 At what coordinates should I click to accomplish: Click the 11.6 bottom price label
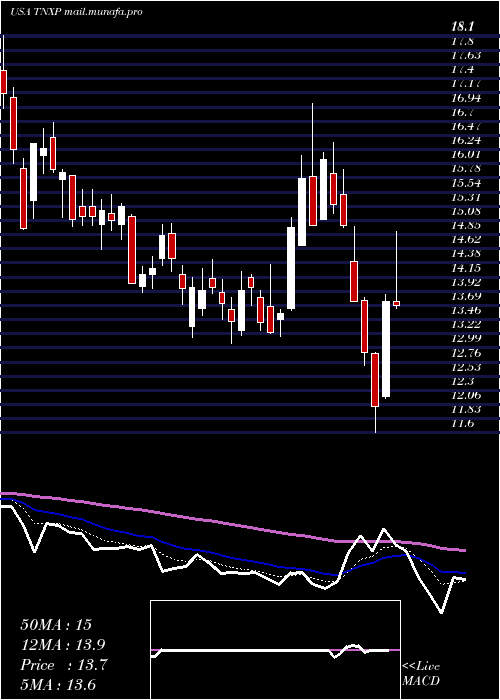pyautogui.click(x=462, y=424)
